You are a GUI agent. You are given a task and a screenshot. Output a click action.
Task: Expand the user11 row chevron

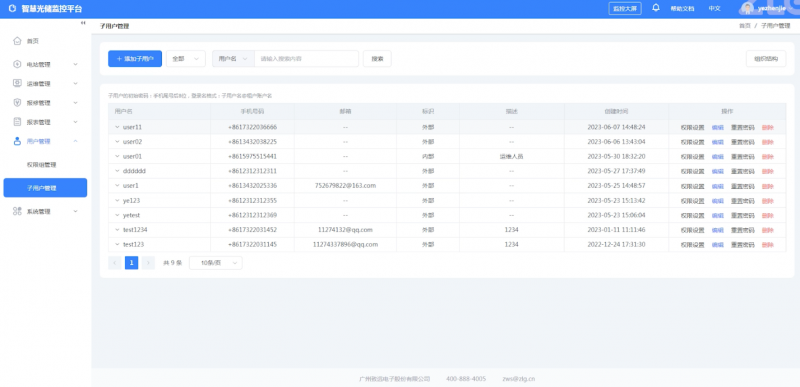(117, 127)
